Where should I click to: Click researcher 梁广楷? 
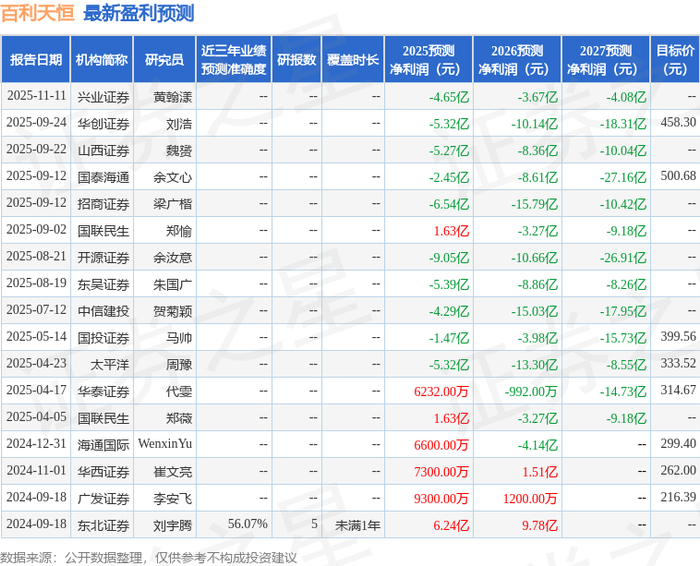coord(172,204)
